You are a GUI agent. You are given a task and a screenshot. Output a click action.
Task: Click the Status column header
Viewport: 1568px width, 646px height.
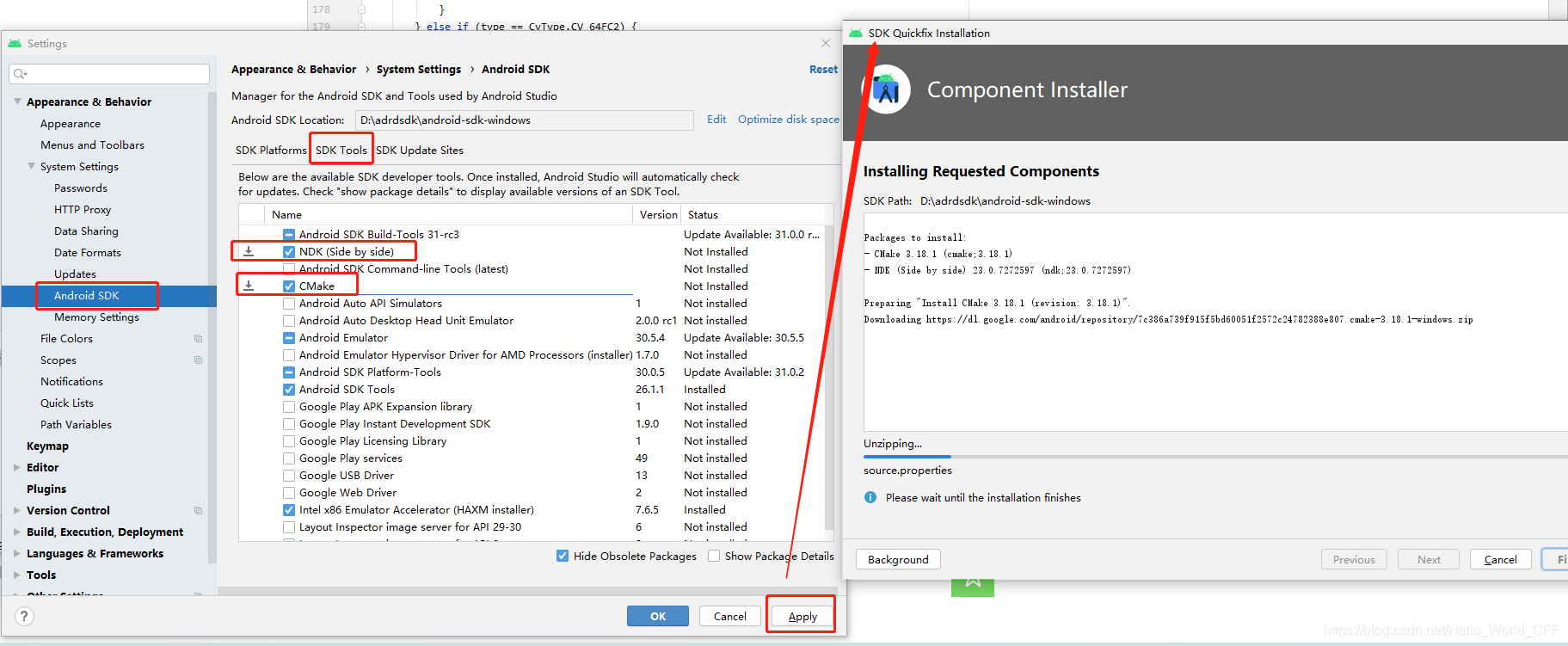[753, 215]
